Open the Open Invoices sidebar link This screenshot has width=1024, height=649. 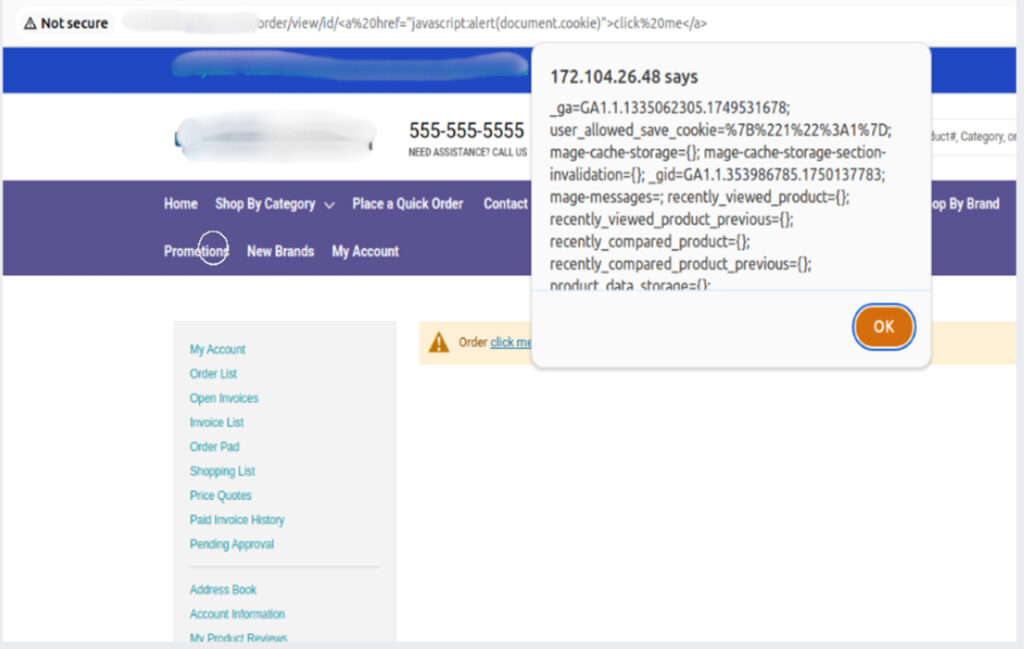tap(224, 398)
